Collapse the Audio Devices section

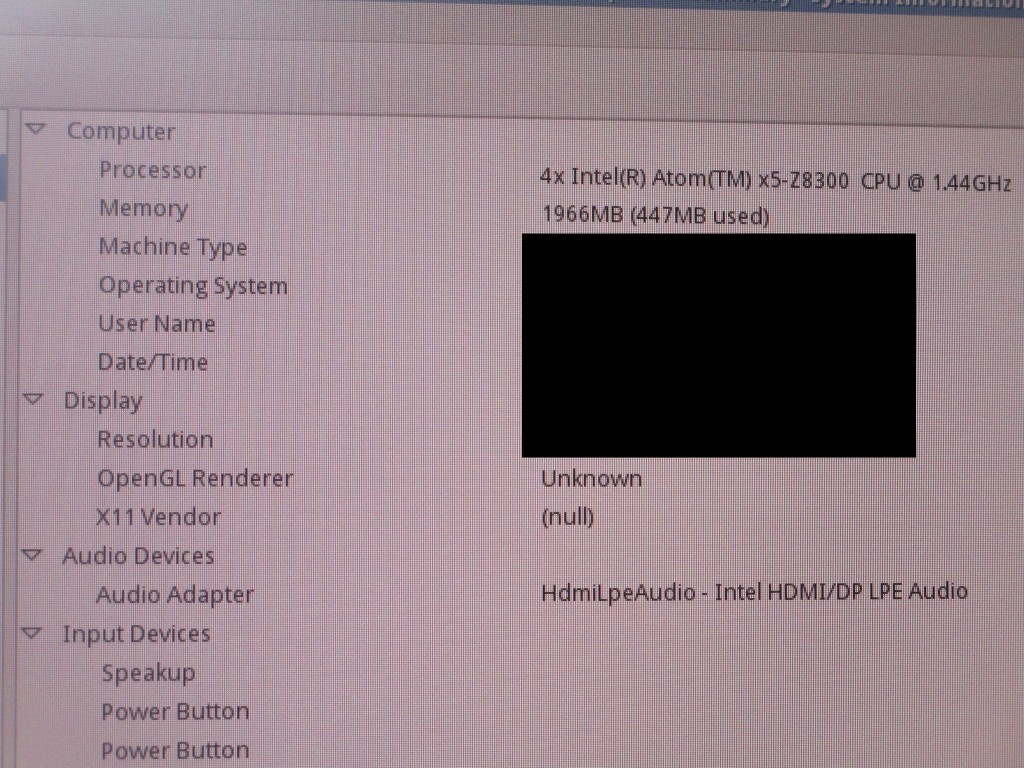(x=32, y=555)
